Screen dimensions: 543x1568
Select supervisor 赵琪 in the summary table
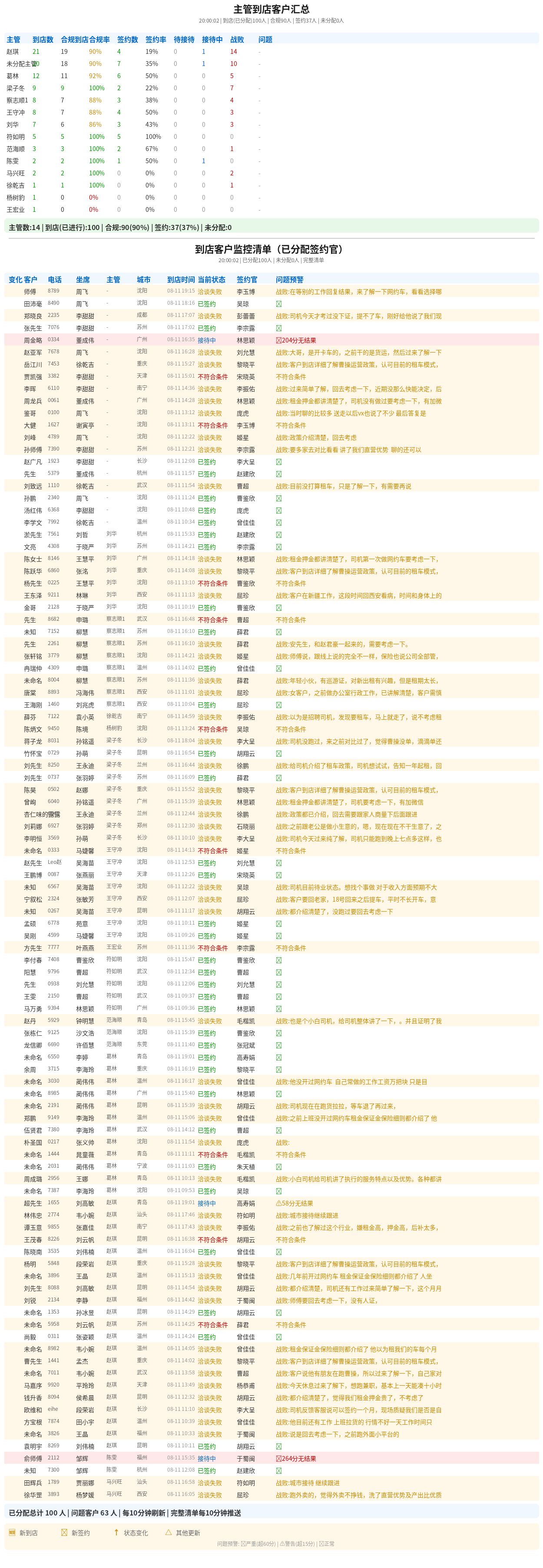(13, 52)
